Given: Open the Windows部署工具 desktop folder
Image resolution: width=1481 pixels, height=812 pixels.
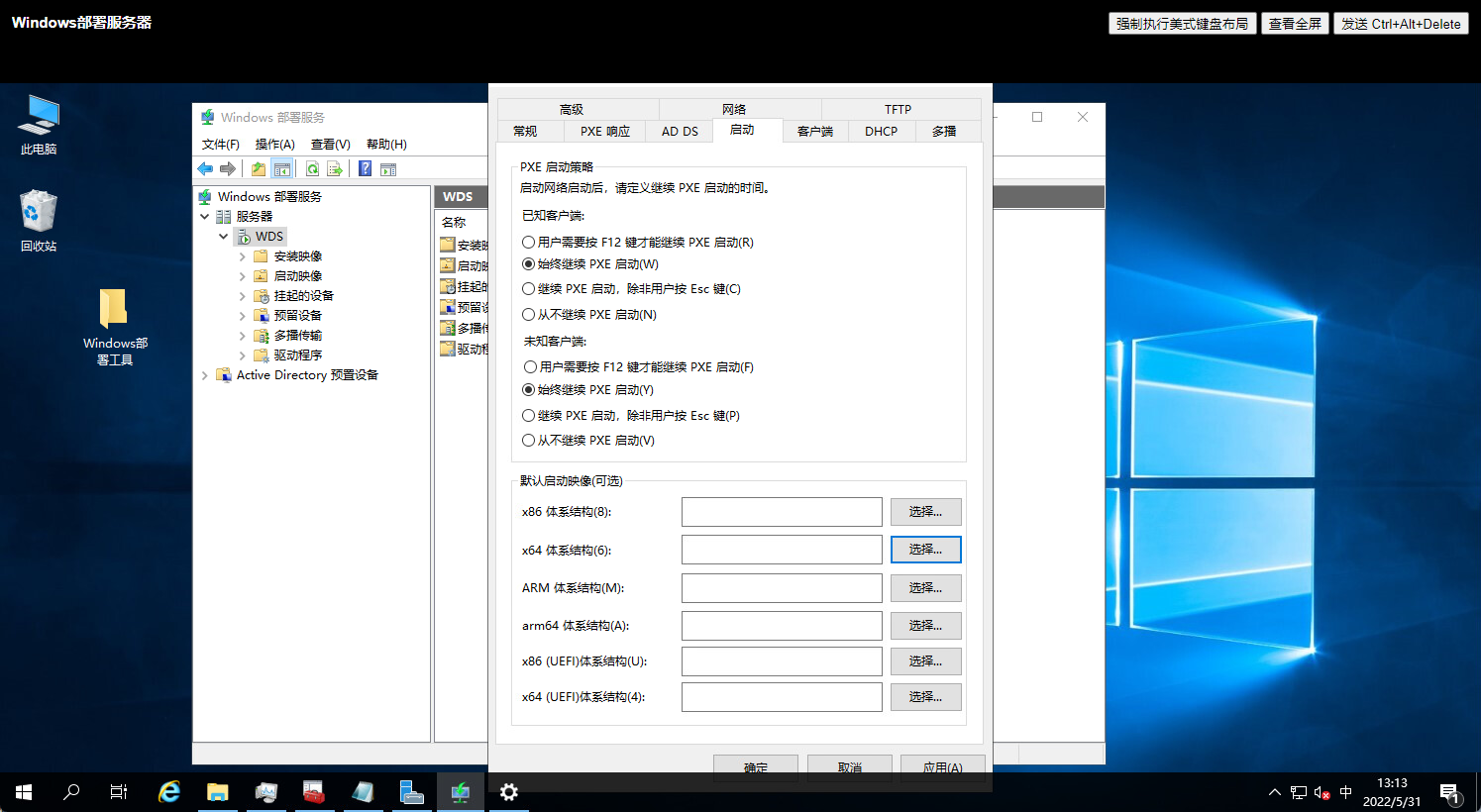Looking at the screenshot, I should point(115,327).
